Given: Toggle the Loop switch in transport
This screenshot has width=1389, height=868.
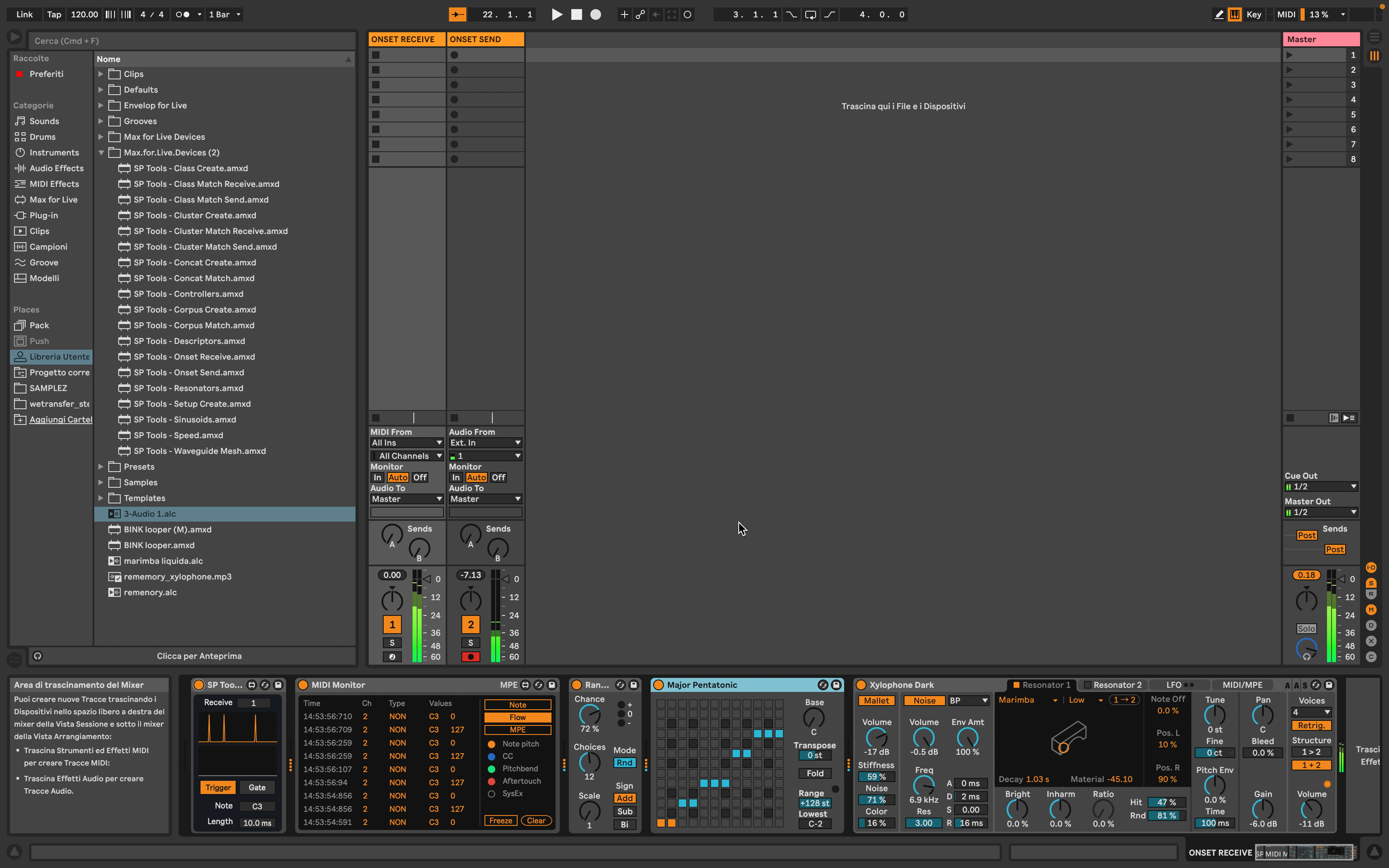Looking at the screenshot, I should [810, 14].
